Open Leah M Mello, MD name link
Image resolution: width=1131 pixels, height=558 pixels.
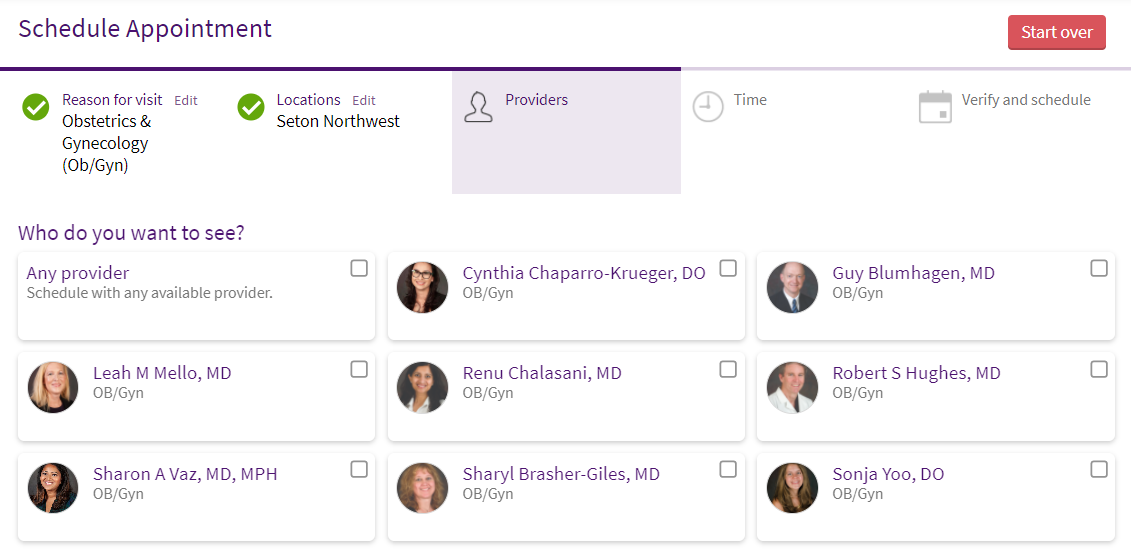pyautogui.click(x=162, y=373)
